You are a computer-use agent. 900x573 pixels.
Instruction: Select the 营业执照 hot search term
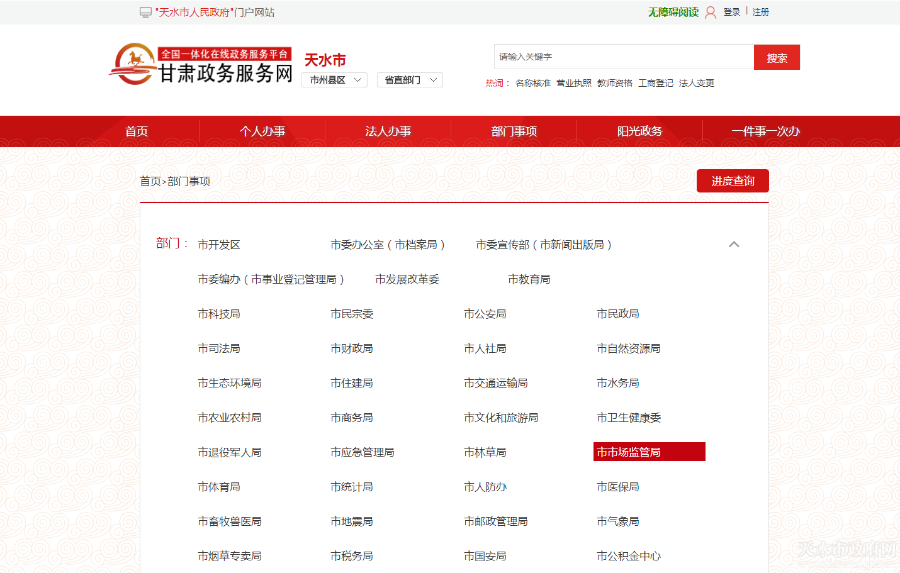(573, 83)
